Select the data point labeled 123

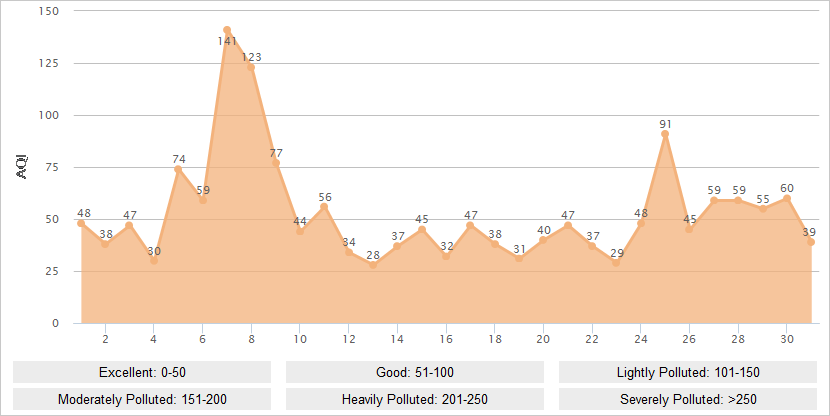tap(251, 67)
